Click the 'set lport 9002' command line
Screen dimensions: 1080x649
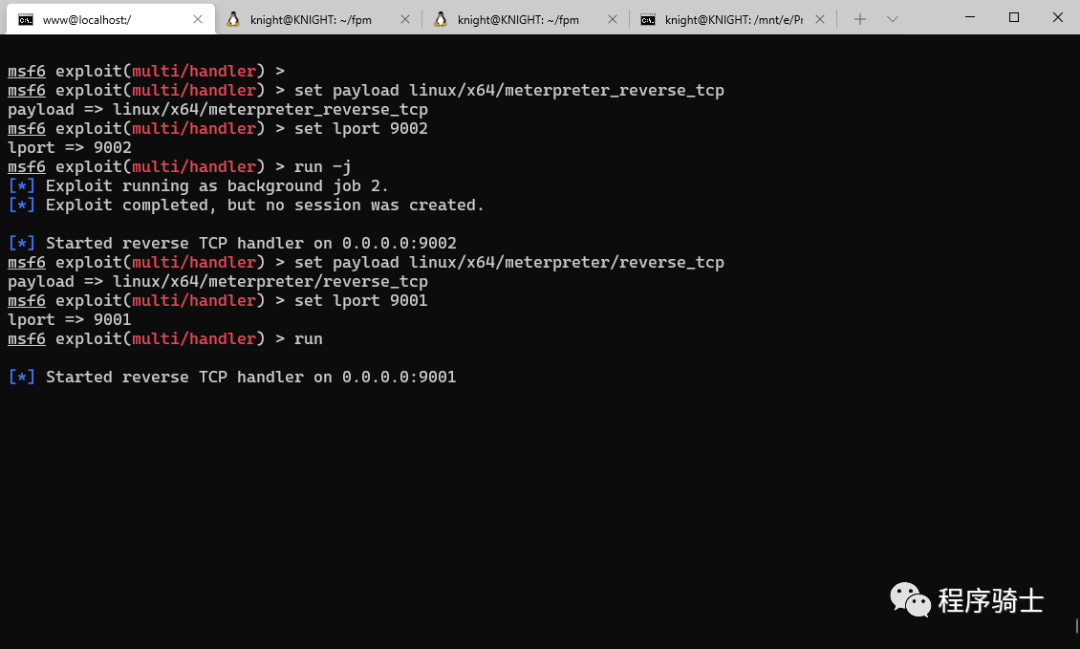(218, 128)
